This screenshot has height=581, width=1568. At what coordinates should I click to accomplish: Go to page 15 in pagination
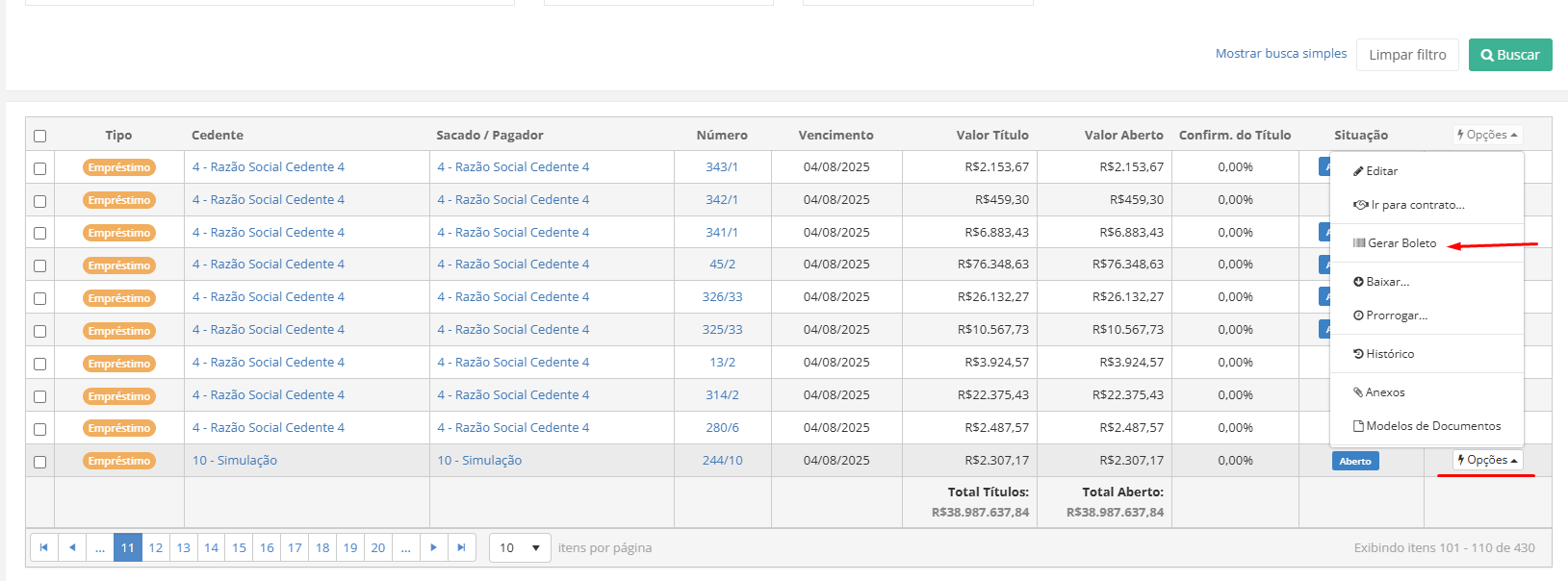coord(239,547)
